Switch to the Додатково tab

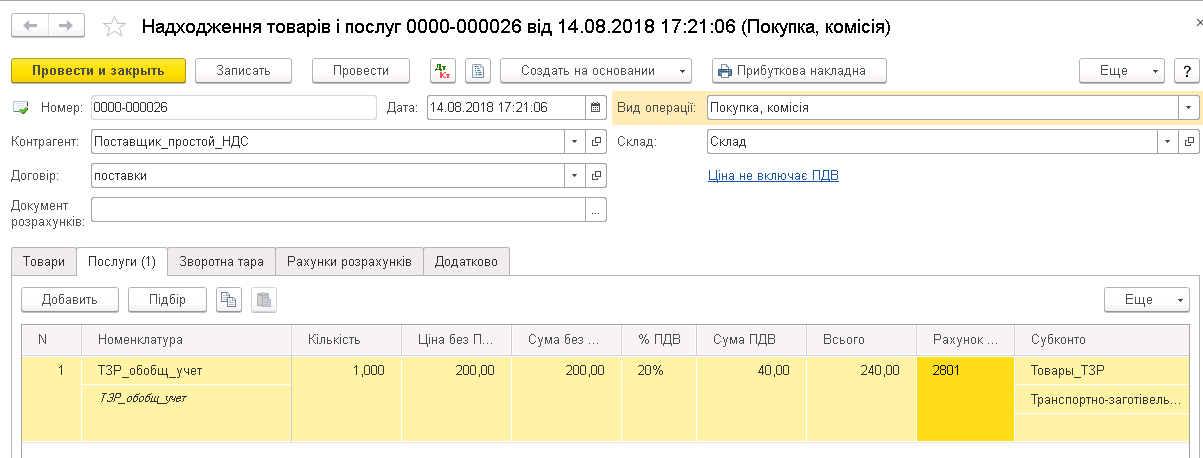pos(467,262)
